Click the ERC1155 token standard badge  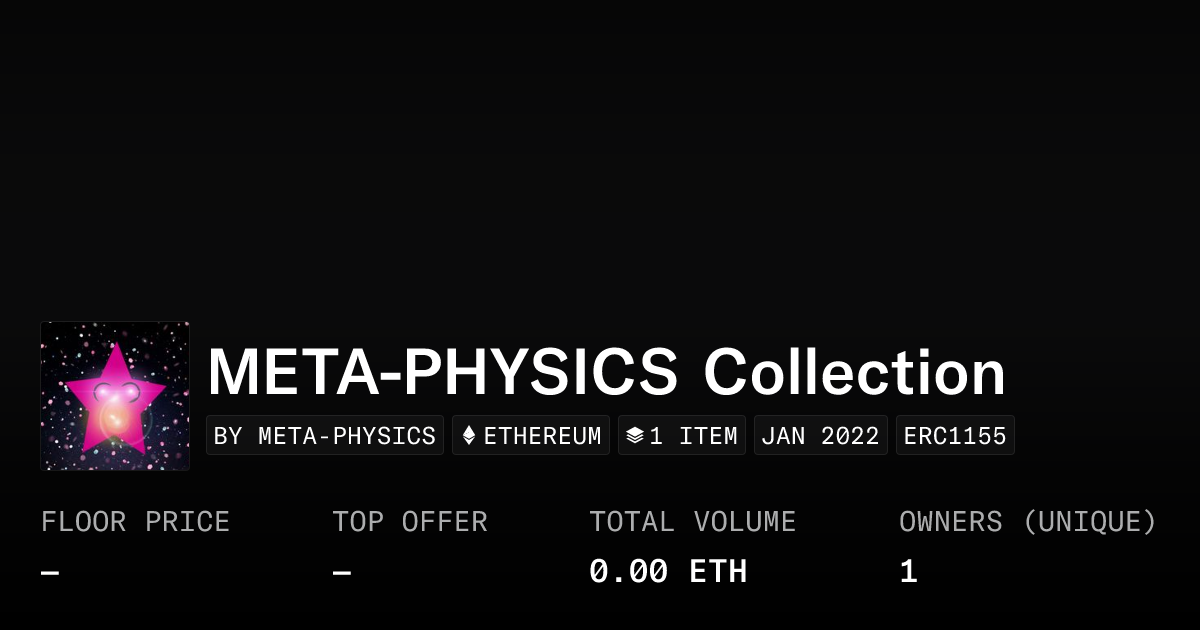click(955, 436)
